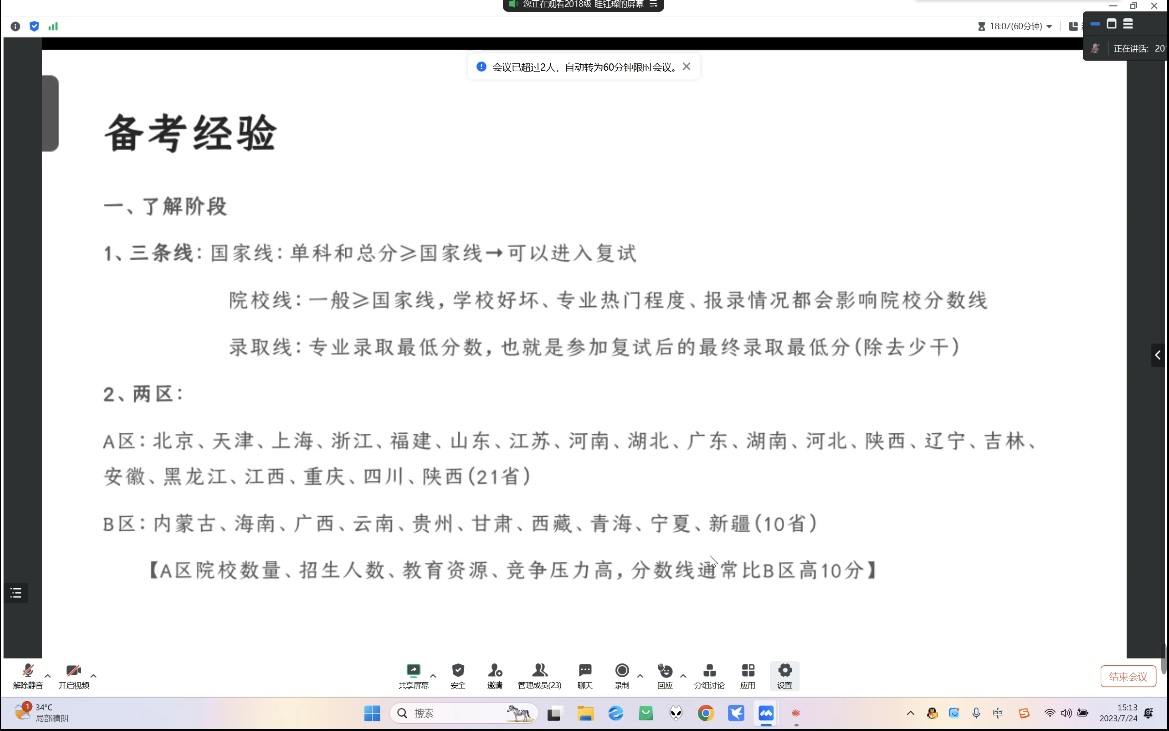Expand the collapsed right side panel

click(x=1158, y=355)
